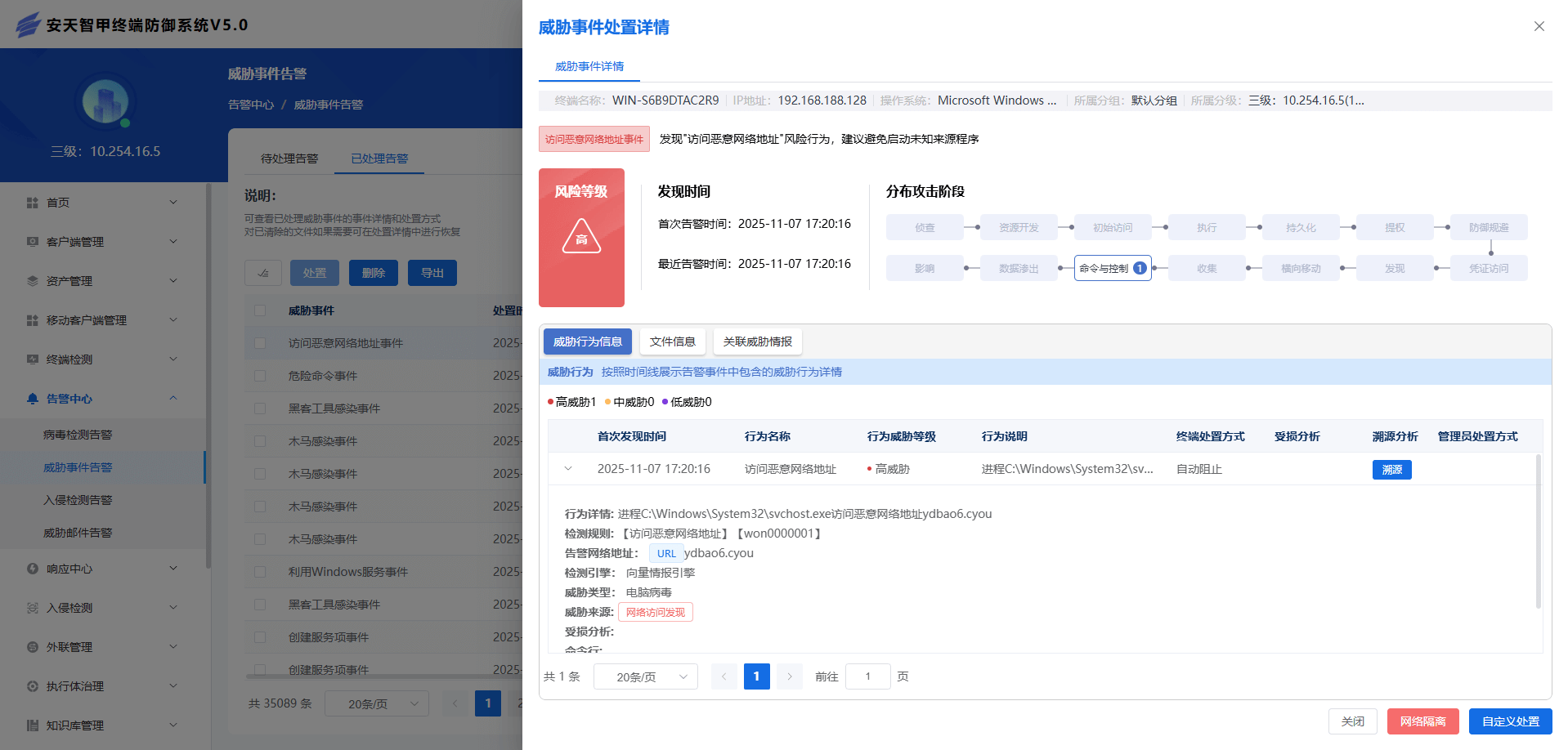
Task: Select the checkbox beside 黑客工具感染事件
Action: 260,408
